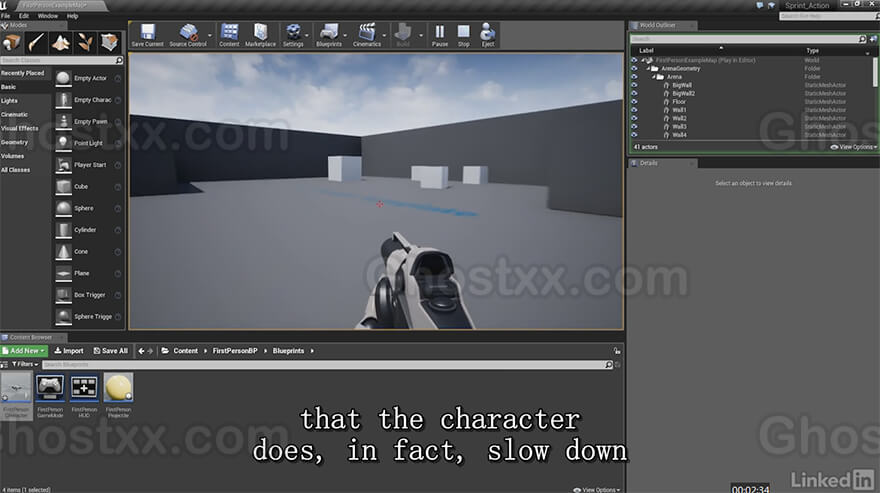The image size is (880, 493).
Task: Open Build options dropdown arrow
Action: (421, 35)
